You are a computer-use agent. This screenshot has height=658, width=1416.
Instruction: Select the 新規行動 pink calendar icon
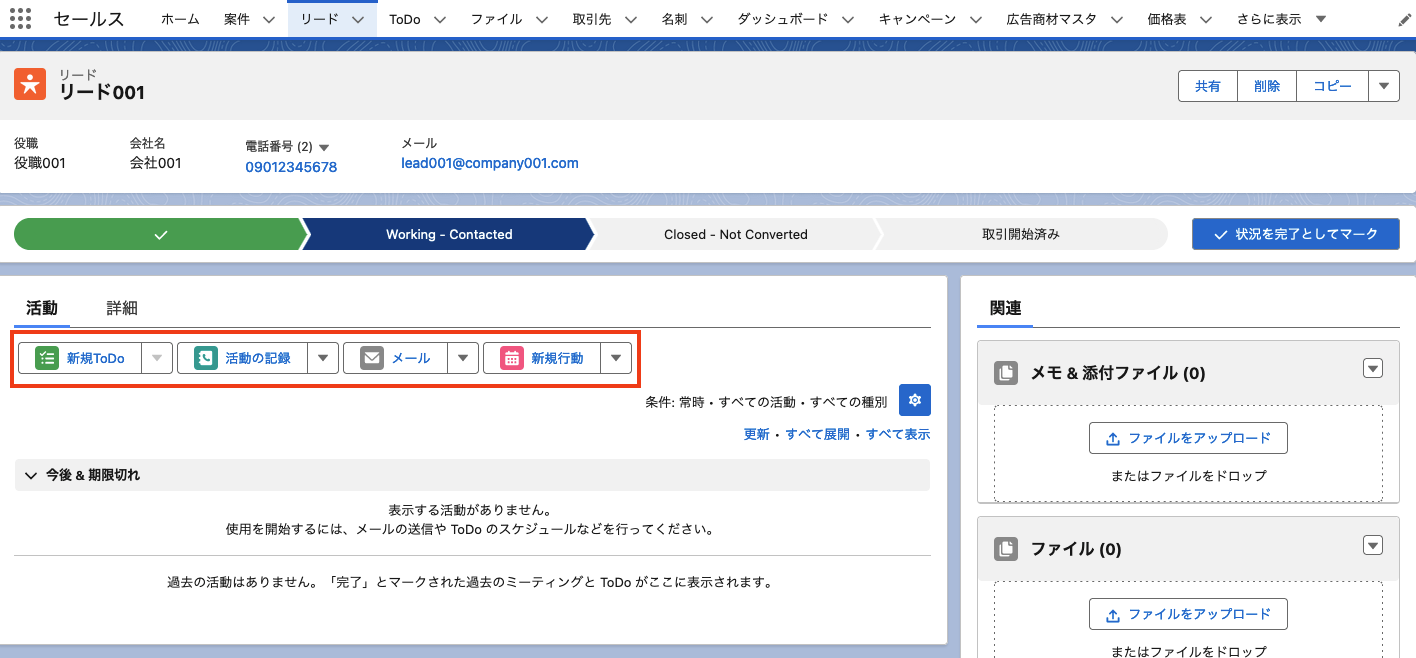pos(512,357)
